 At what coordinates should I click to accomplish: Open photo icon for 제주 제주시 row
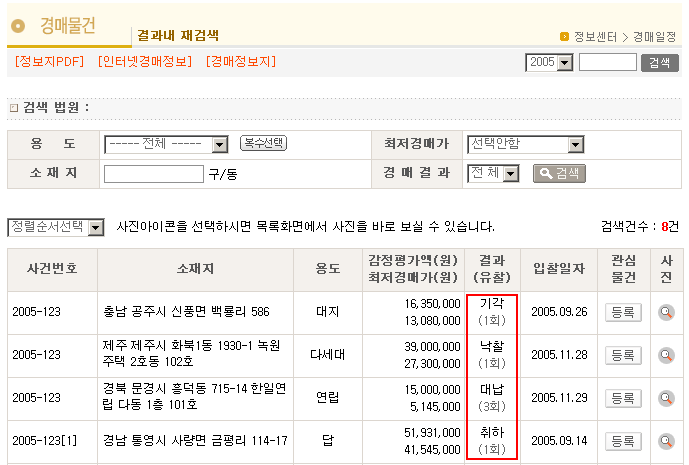(x=666, y=355)
